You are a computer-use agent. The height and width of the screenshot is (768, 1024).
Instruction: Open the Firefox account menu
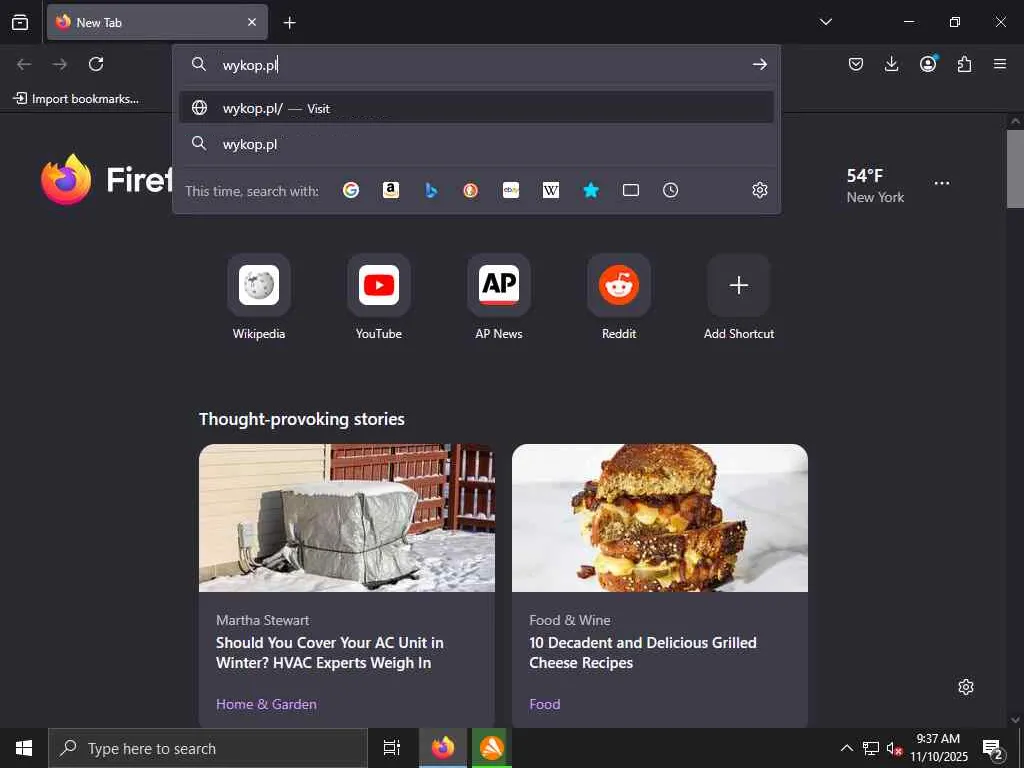(928, 63)
